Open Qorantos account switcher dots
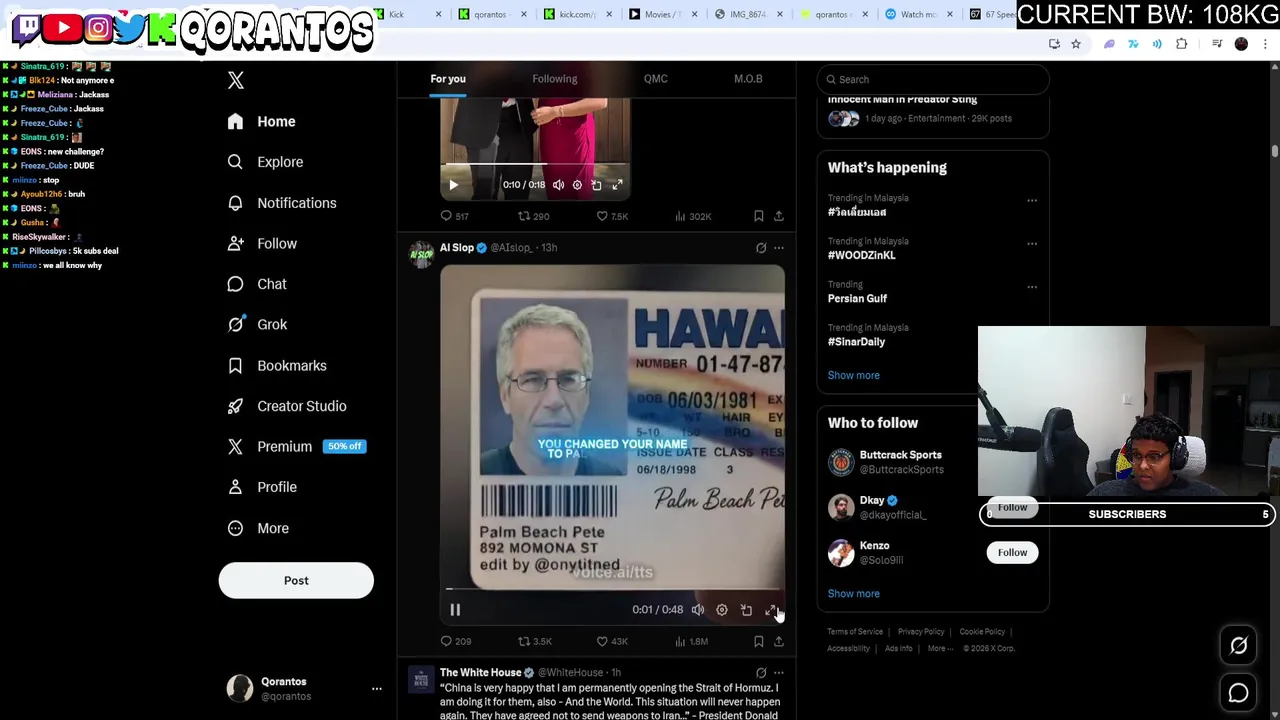 click(377, 689)
